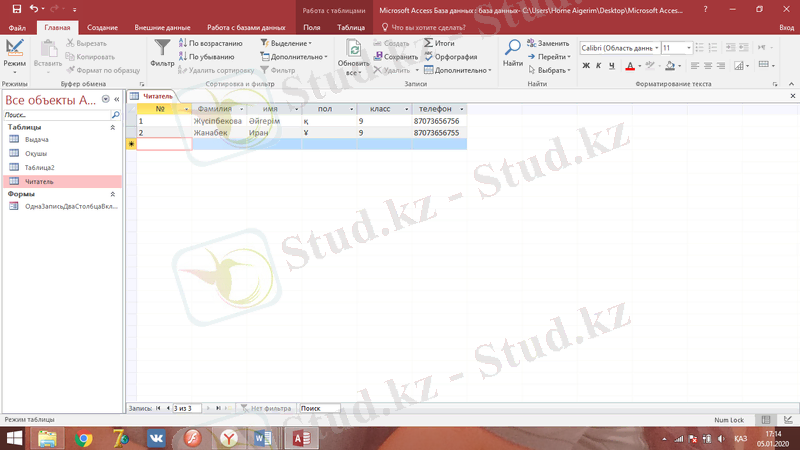Open the Calibri font name dropdown
The image size is (800, 450).
pyautogui.click(x=655, y=48)
